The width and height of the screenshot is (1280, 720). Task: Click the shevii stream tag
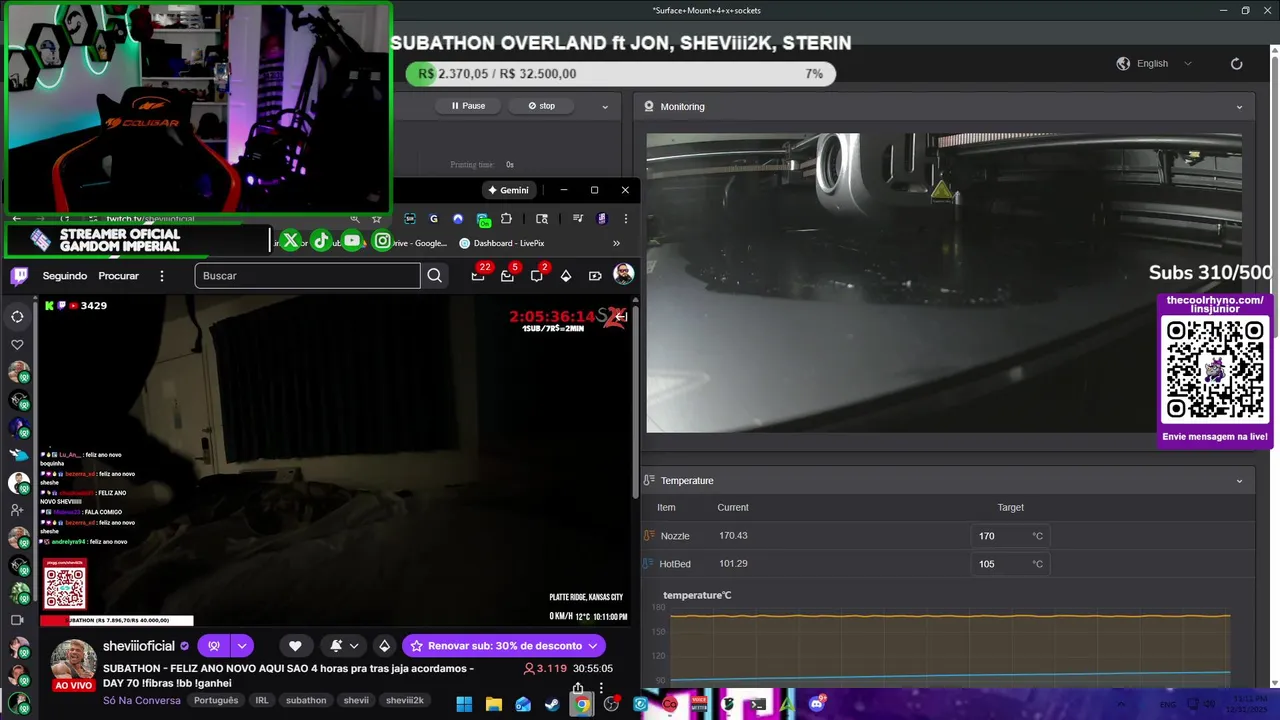pyautogui.click(x=356, y=700)
